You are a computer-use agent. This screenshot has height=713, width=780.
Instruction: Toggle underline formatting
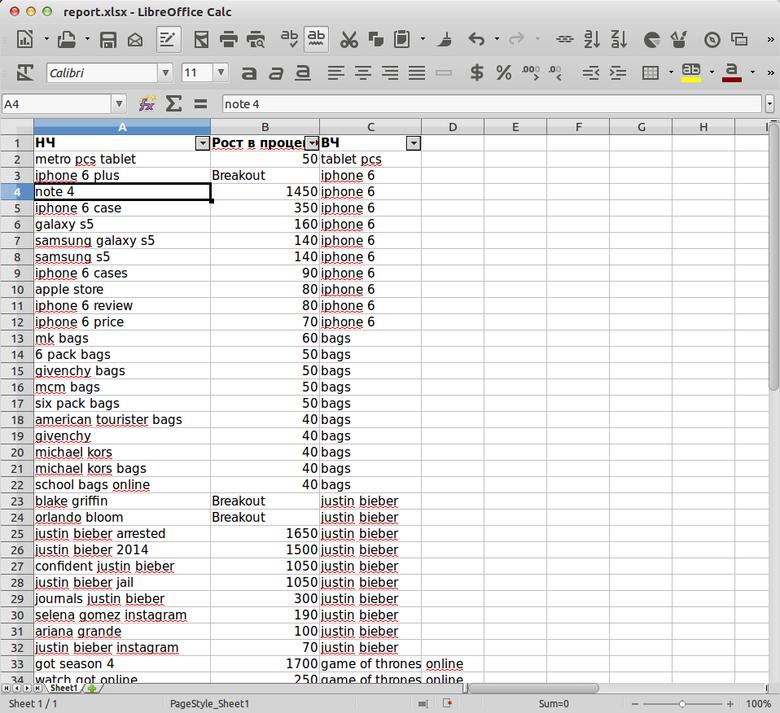pos(302,73)
